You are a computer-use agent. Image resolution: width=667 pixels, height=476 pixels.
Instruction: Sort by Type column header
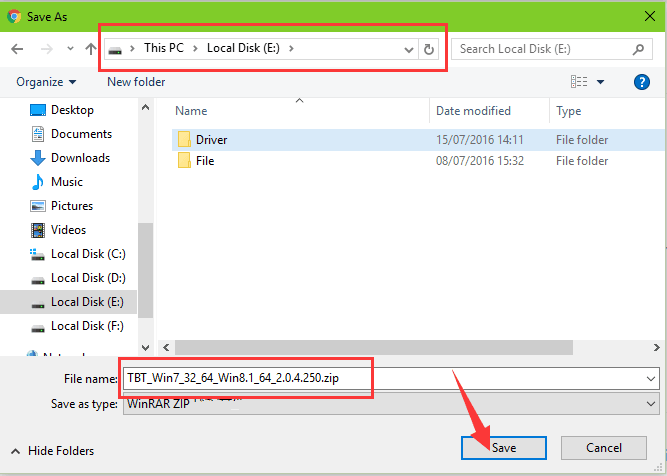(568, 111)
